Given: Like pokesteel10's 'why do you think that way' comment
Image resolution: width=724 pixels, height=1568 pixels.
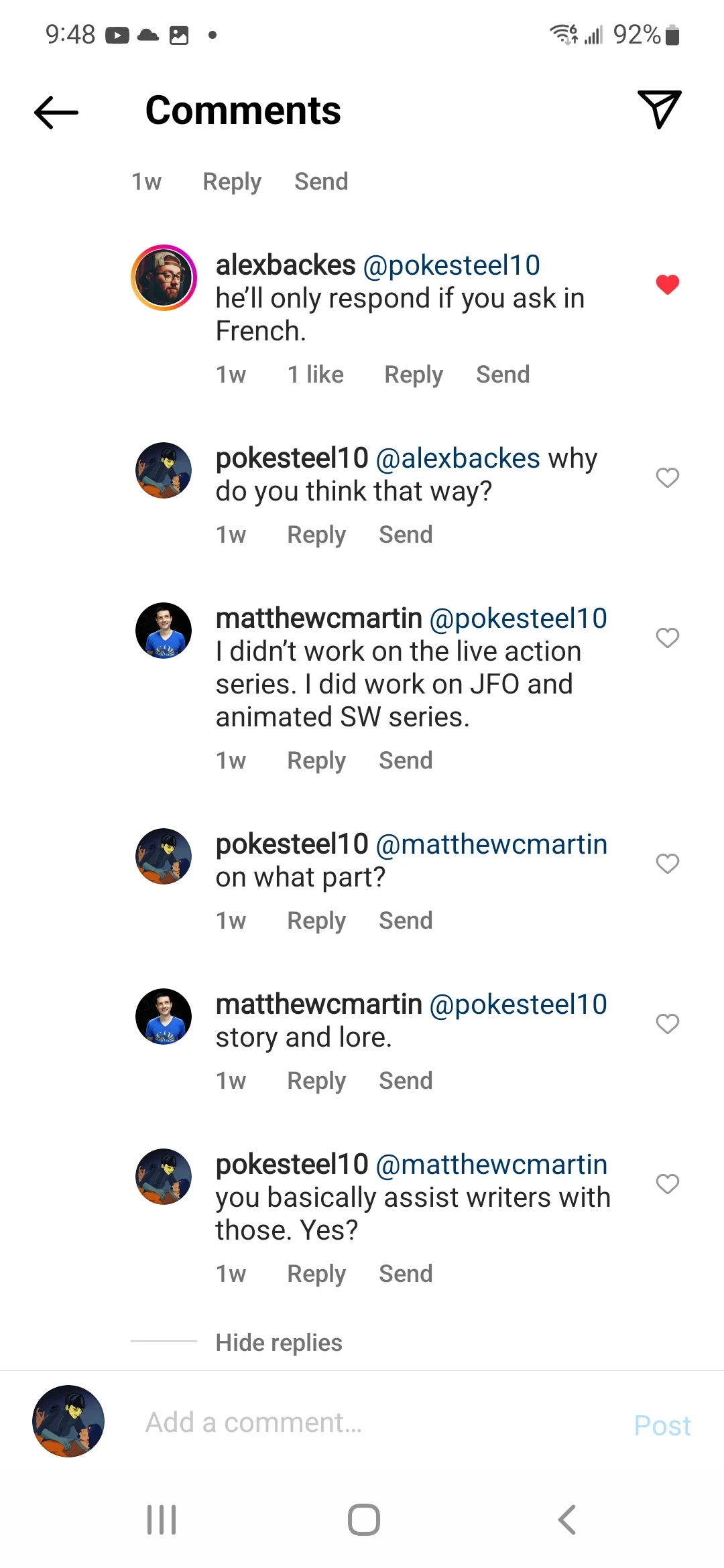Looking at the screenshot, I should click(667, 478).
